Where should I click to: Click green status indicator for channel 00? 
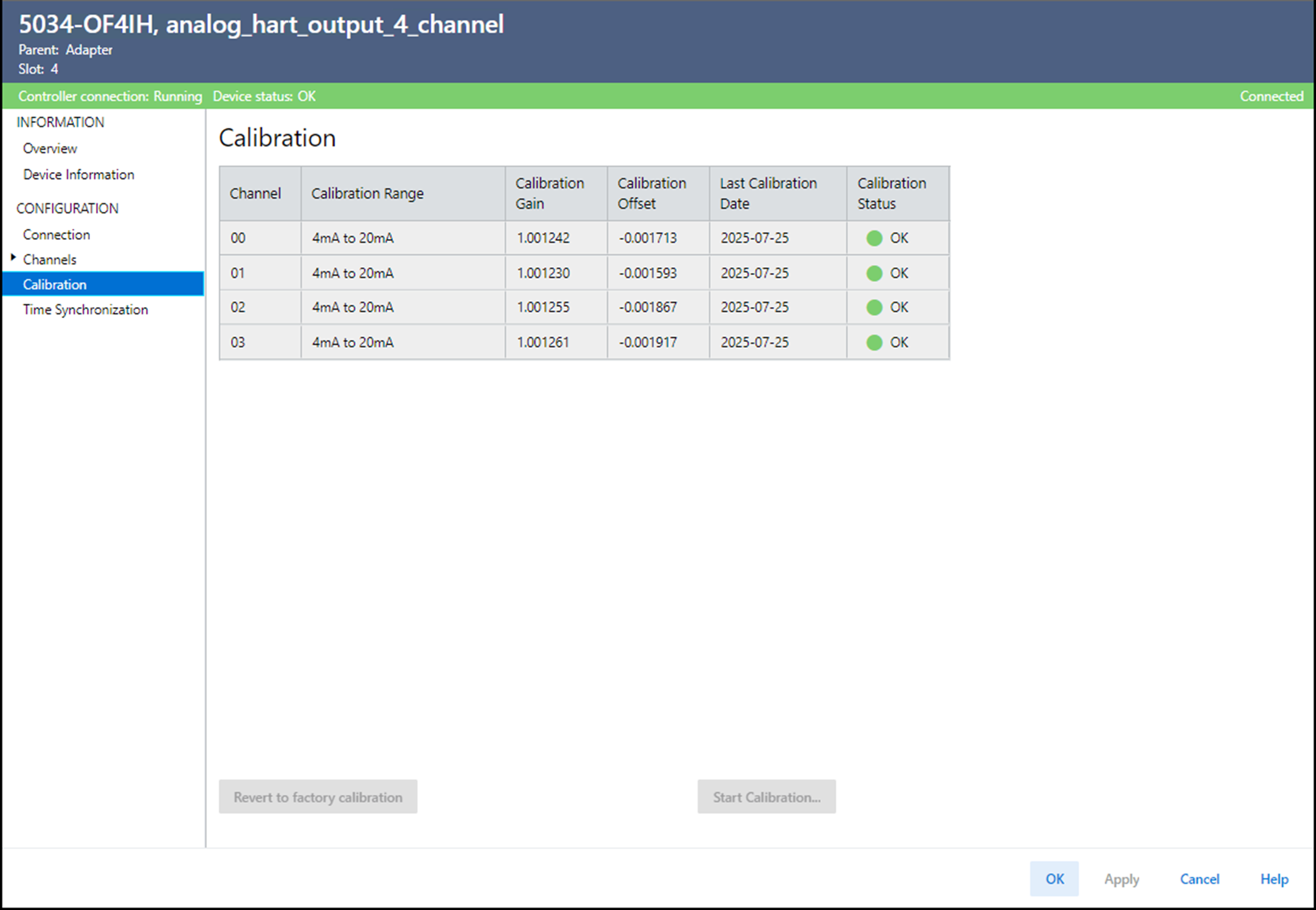[874, 238]
